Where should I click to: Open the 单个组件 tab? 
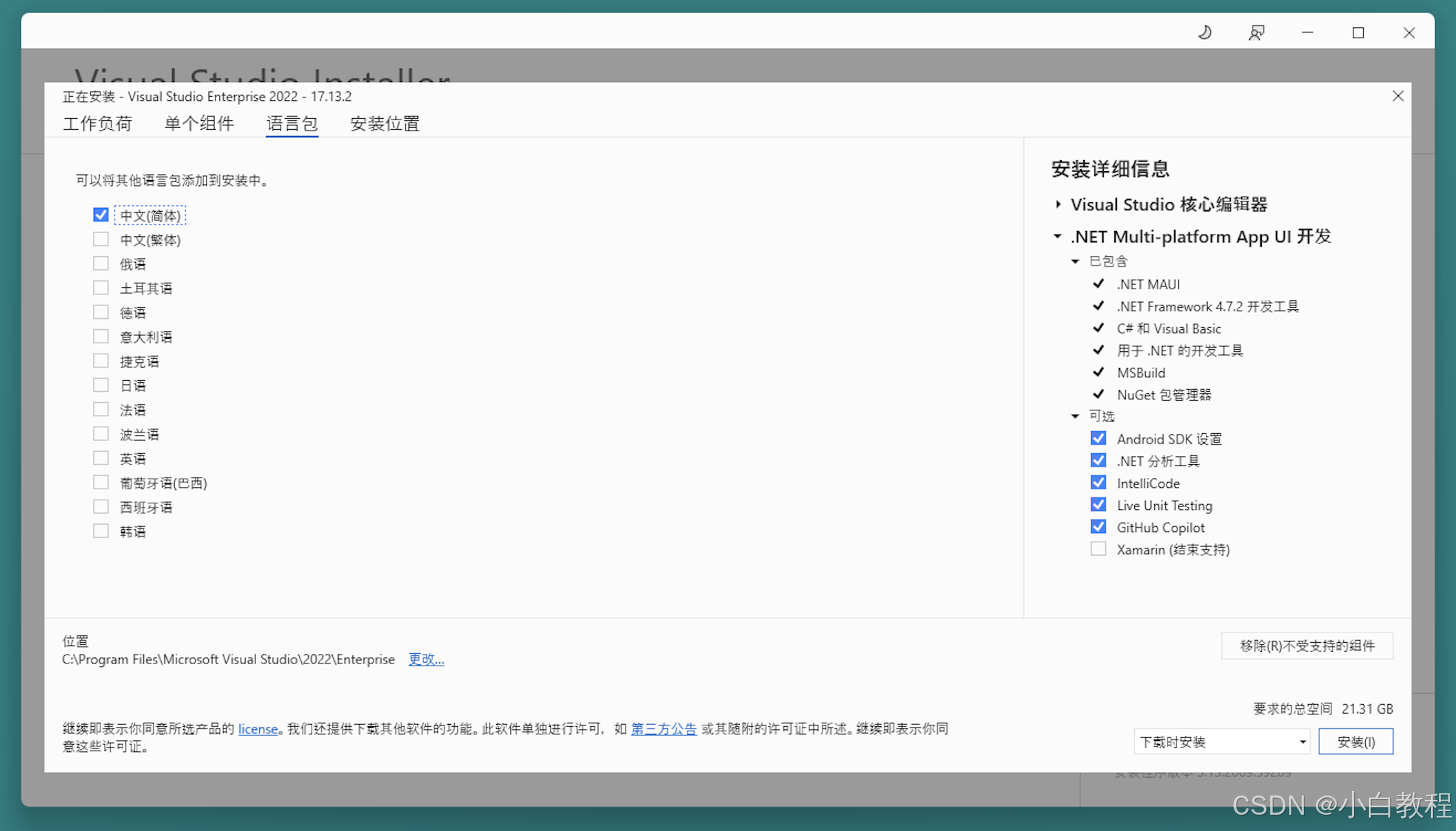[x=199, y=123]
